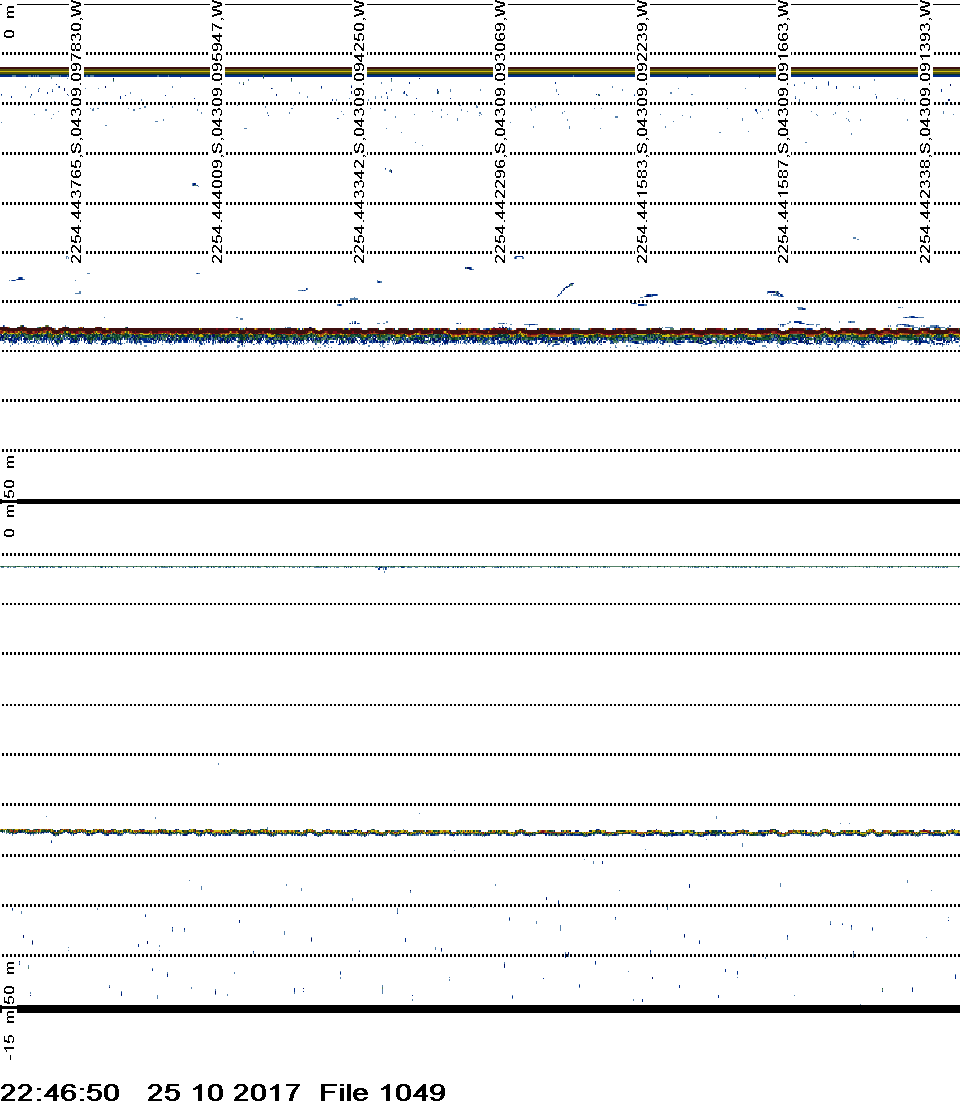Pick the position marker 2254.441587,S,04309.091663,W
Viewport: 960px width, 1108px height.
coord(783,132)
